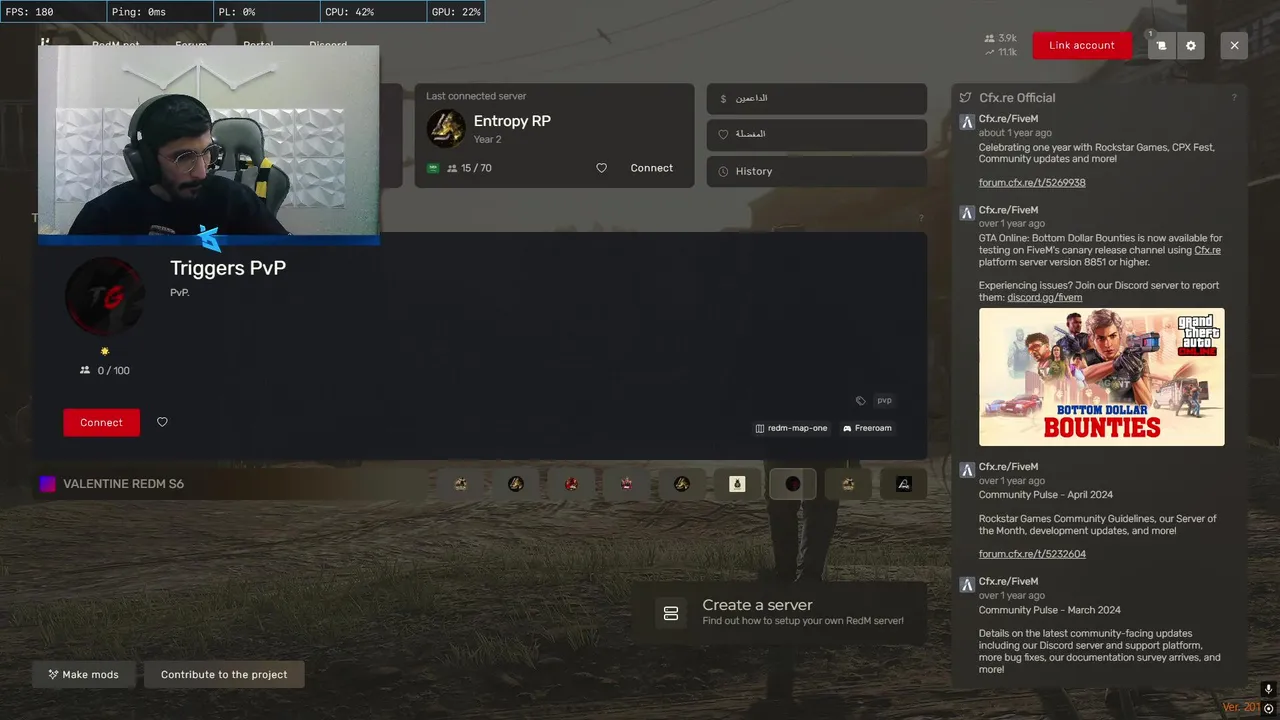Click the Freeroam game type label
Image resolution: width=1280 pixels, height=720 pixels.
pyautogui.click(x=867, y=428)
